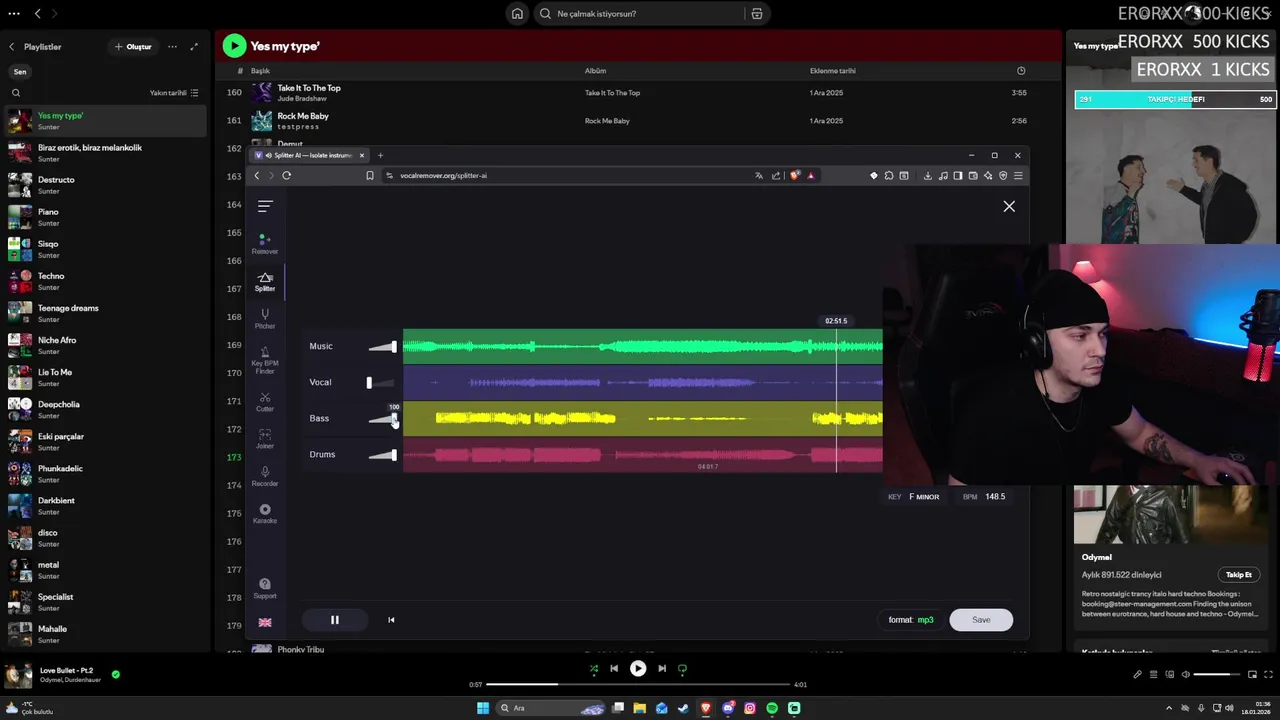Open Support in vocalremover sidebar

[x=265, y=588]
